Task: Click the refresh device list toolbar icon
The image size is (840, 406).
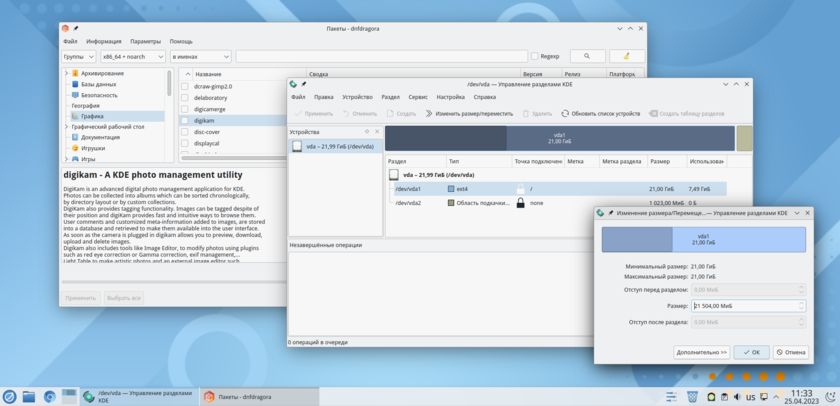Action: click(x=565, y=114)
